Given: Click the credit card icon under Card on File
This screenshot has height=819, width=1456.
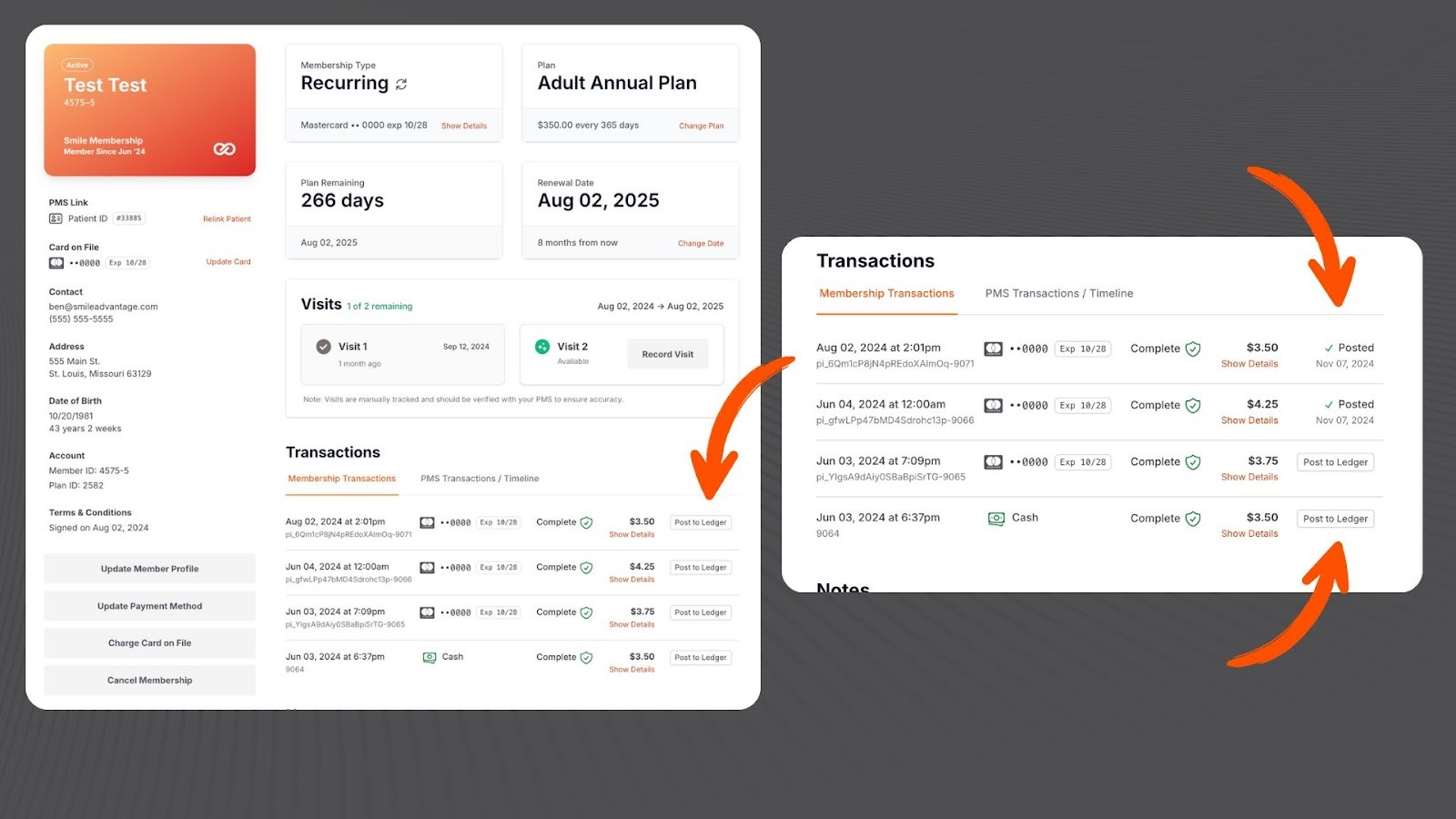Looking at the screenshot, I should click(x=56, y=263).
